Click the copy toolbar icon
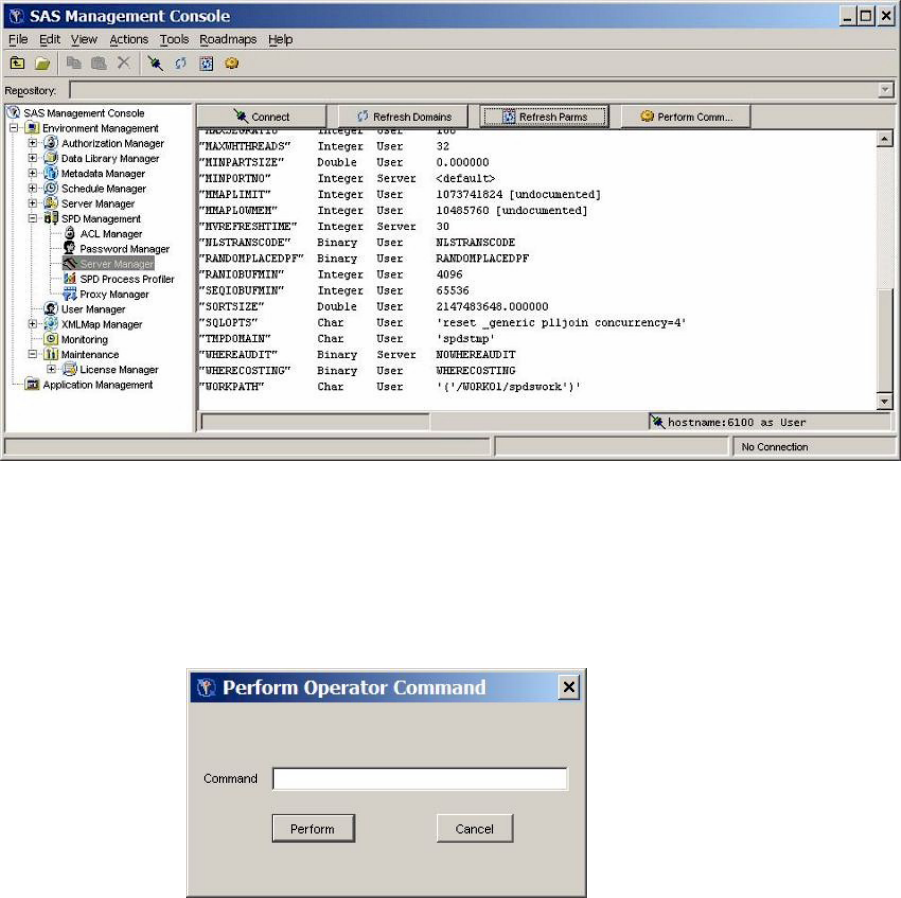This screenshot has width=901, height=898. click(x=74, y=63)
